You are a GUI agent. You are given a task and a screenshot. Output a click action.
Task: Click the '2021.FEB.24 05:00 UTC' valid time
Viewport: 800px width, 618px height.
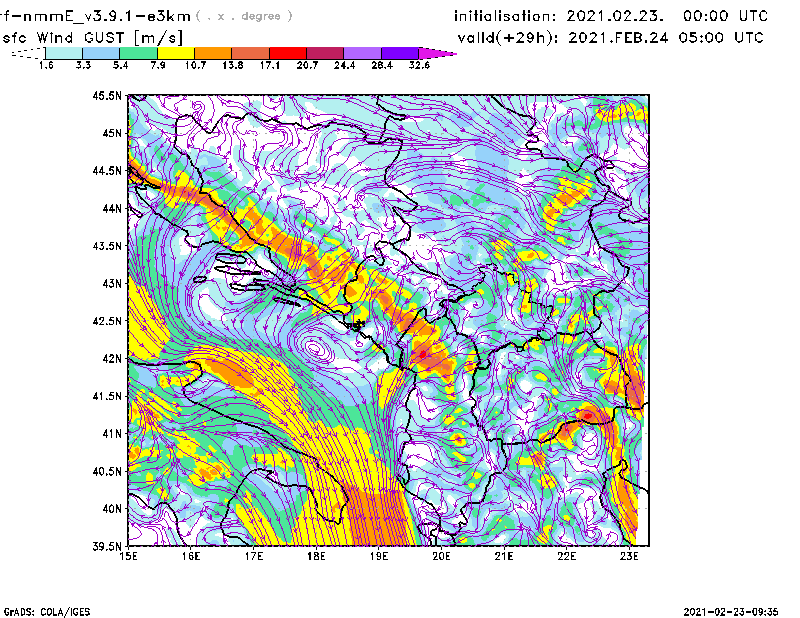(x=666, y=38)
